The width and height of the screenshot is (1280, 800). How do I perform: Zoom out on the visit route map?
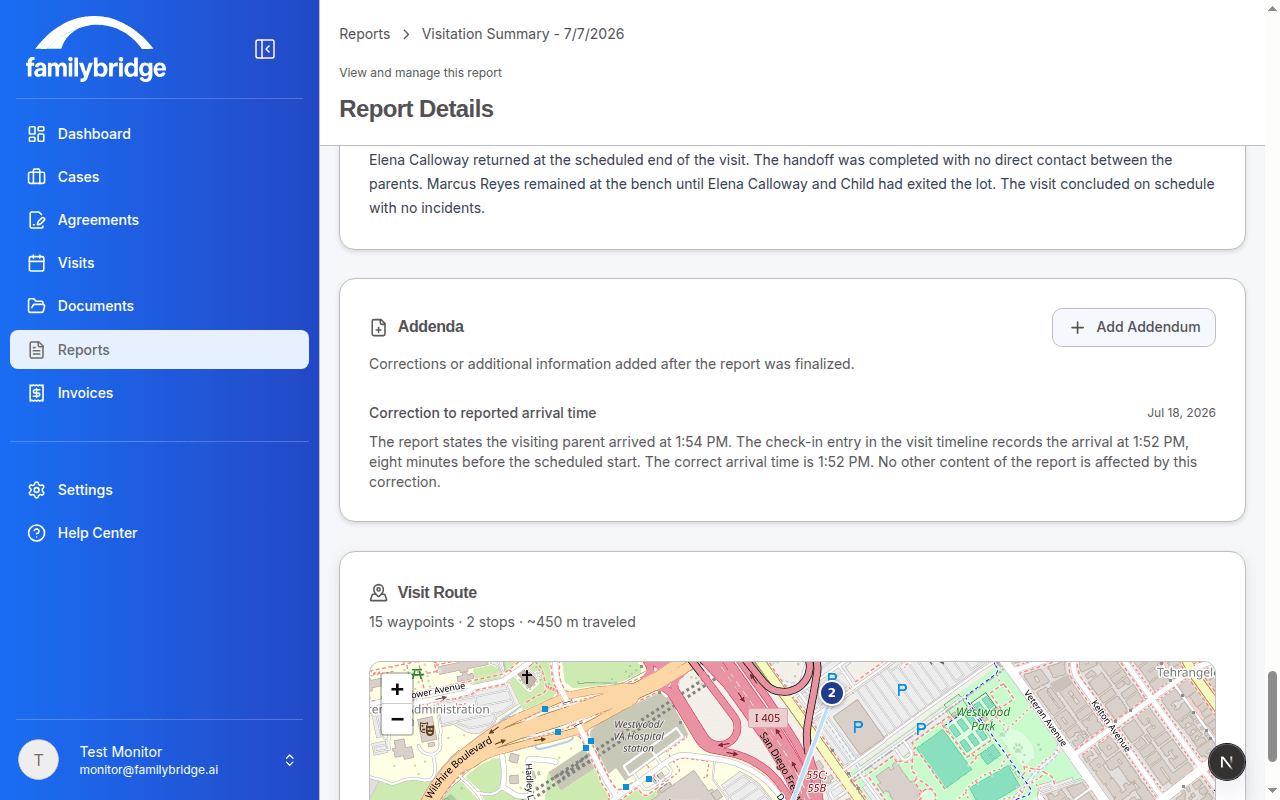tap(397, 719)
